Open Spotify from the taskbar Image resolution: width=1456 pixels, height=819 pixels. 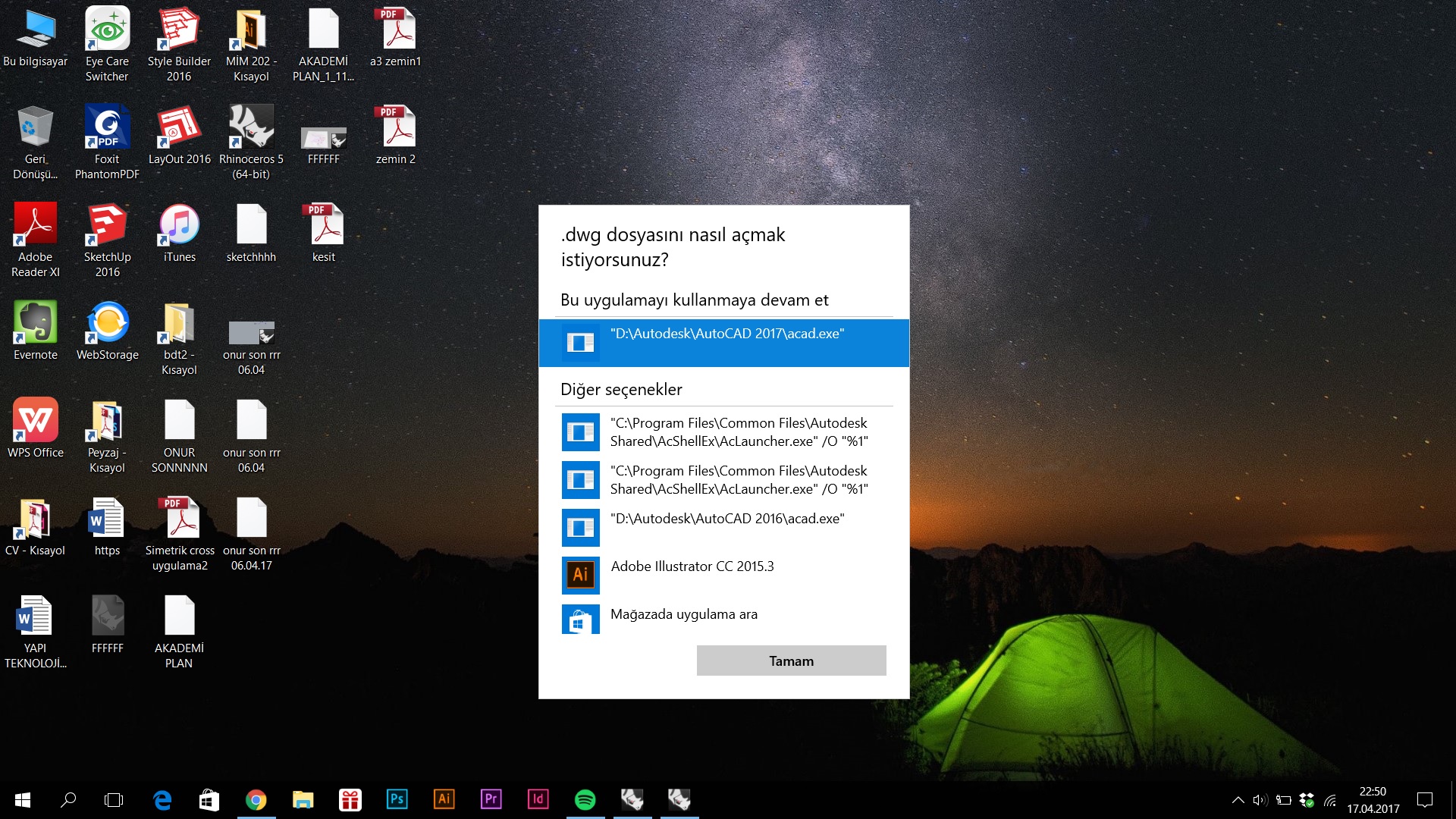coord(585,799)
